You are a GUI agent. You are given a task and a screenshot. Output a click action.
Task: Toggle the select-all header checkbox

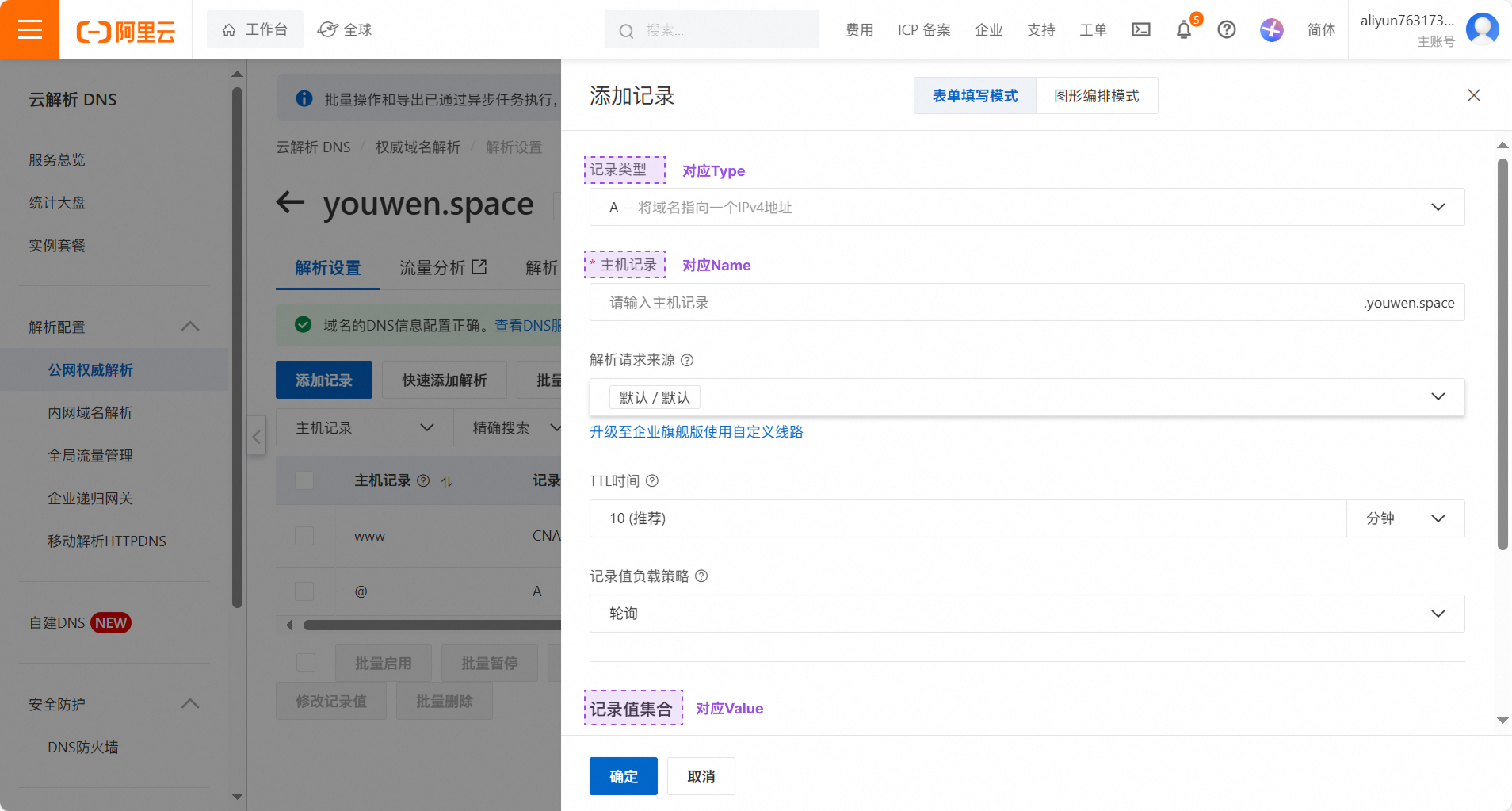coord(304,480)
